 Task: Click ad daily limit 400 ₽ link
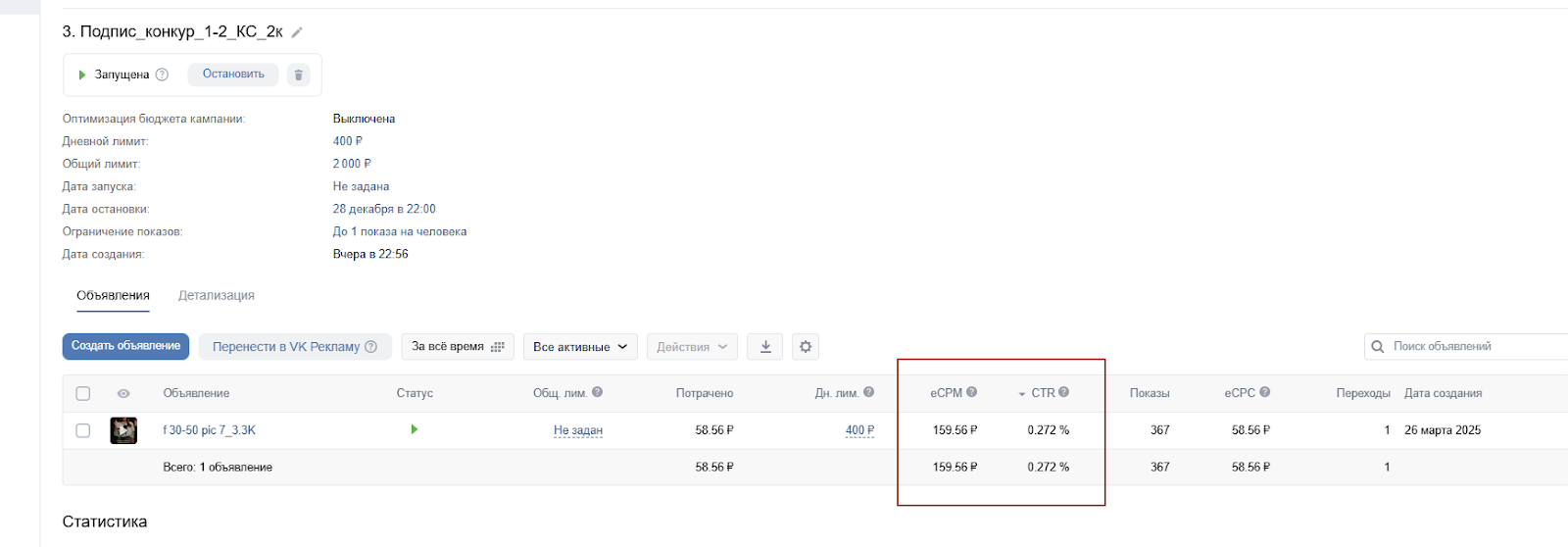coord(859,430)
